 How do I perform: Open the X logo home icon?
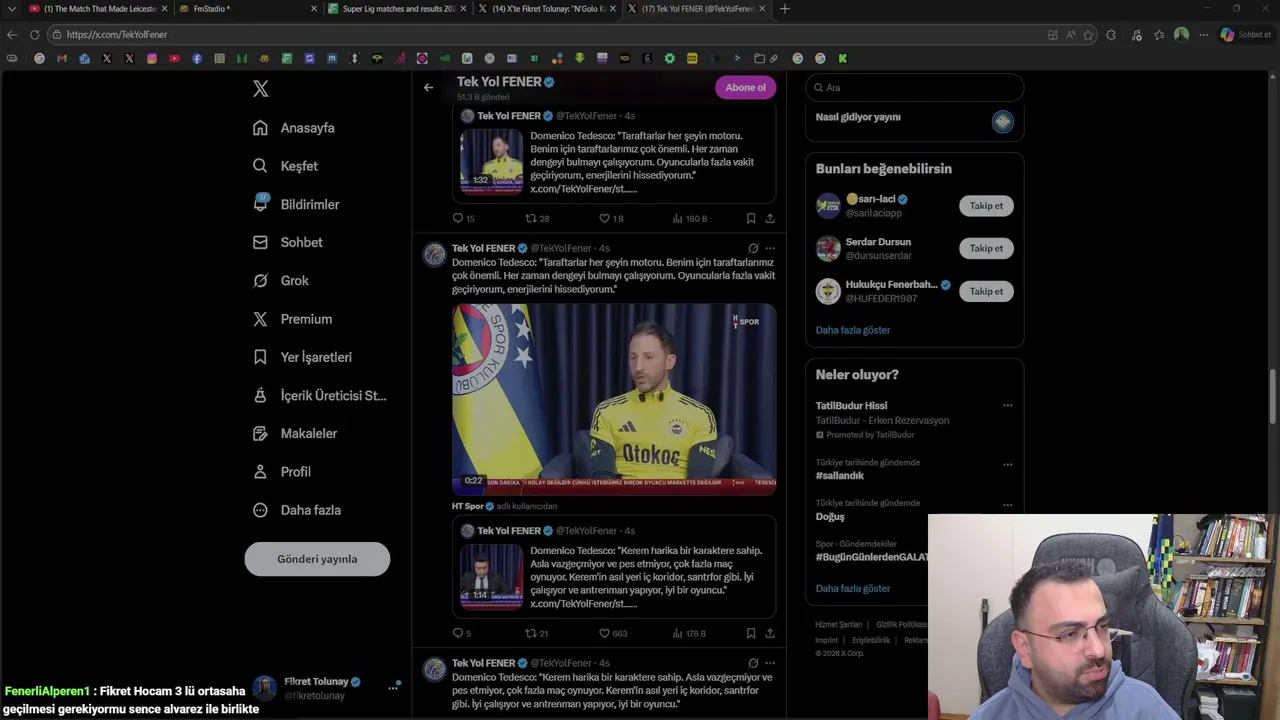pyautogui.click(x=261, y=89)
